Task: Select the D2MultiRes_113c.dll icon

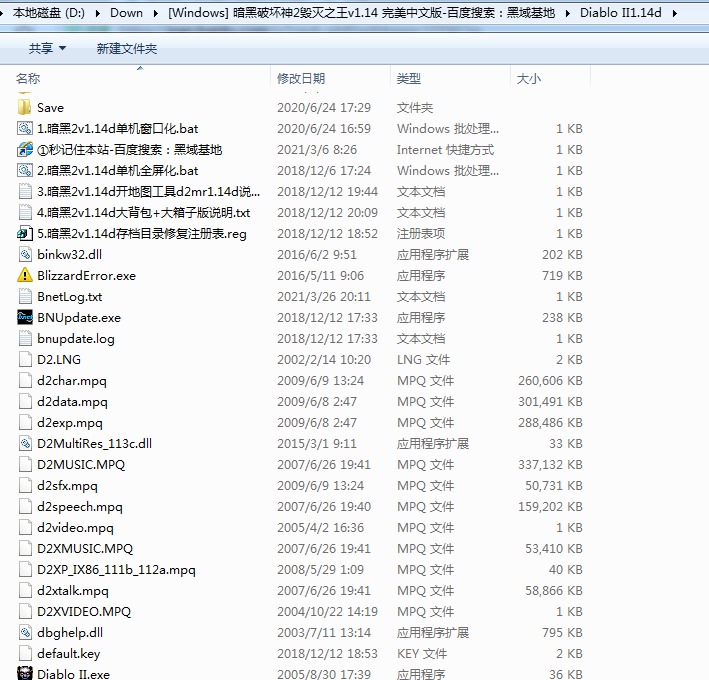Action: pyautogui.click(x=25, y=444)
